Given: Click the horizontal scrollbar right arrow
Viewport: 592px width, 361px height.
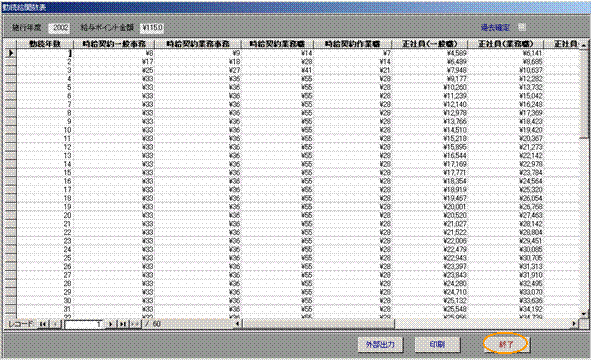Looking at the screenshot, I should (x=574, y=324).
